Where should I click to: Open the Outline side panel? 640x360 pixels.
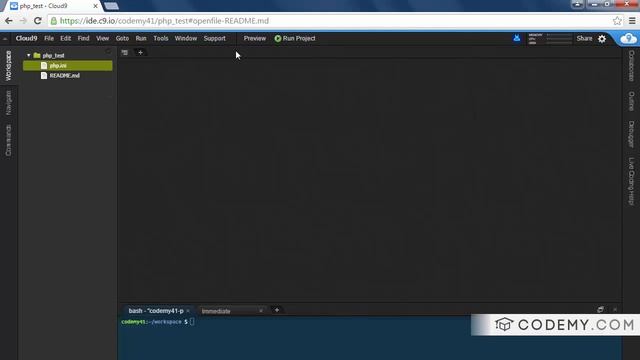tap(631, 101)
